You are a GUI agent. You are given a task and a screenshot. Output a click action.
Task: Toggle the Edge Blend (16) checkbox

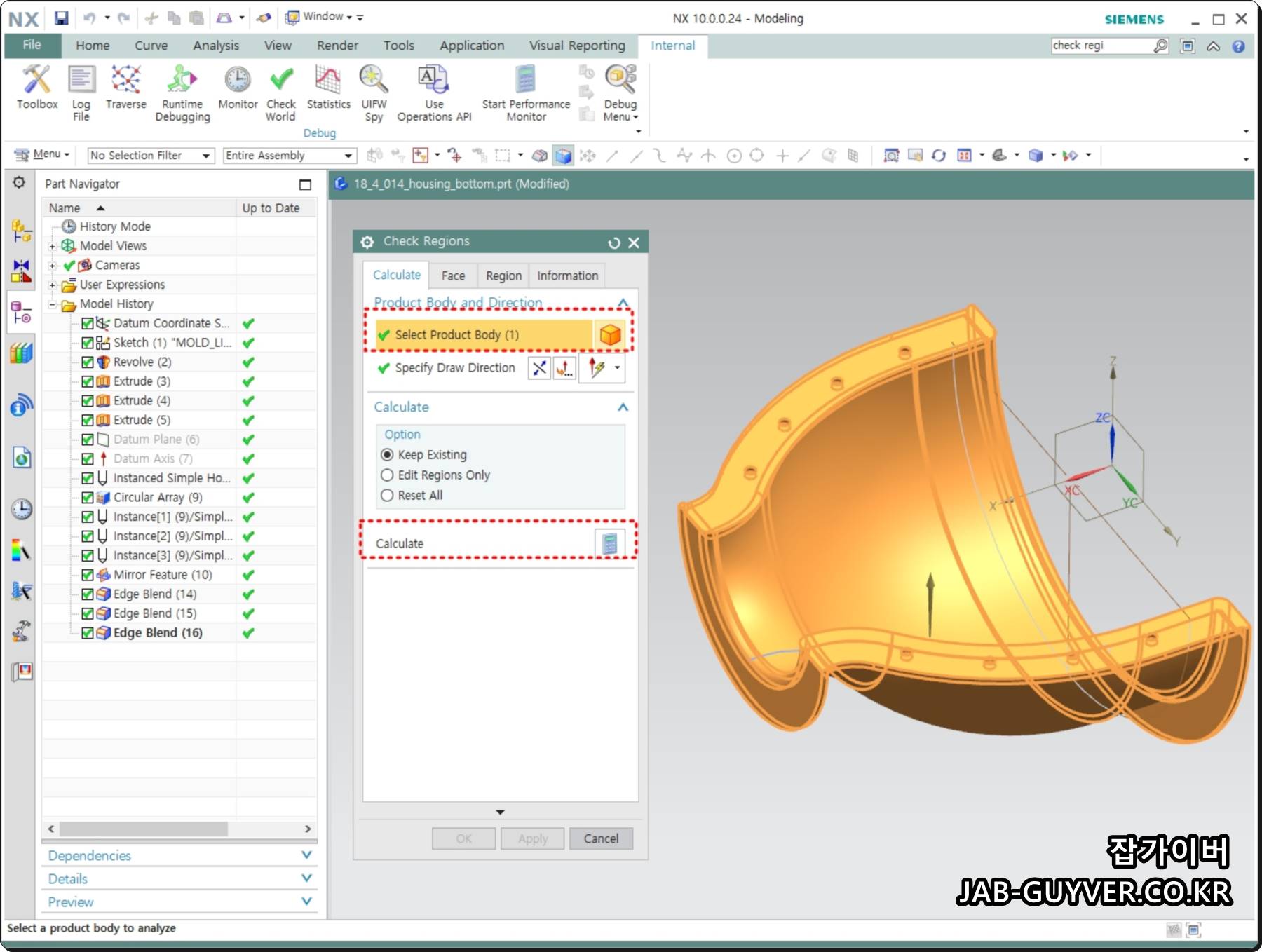tap(88, 633)
